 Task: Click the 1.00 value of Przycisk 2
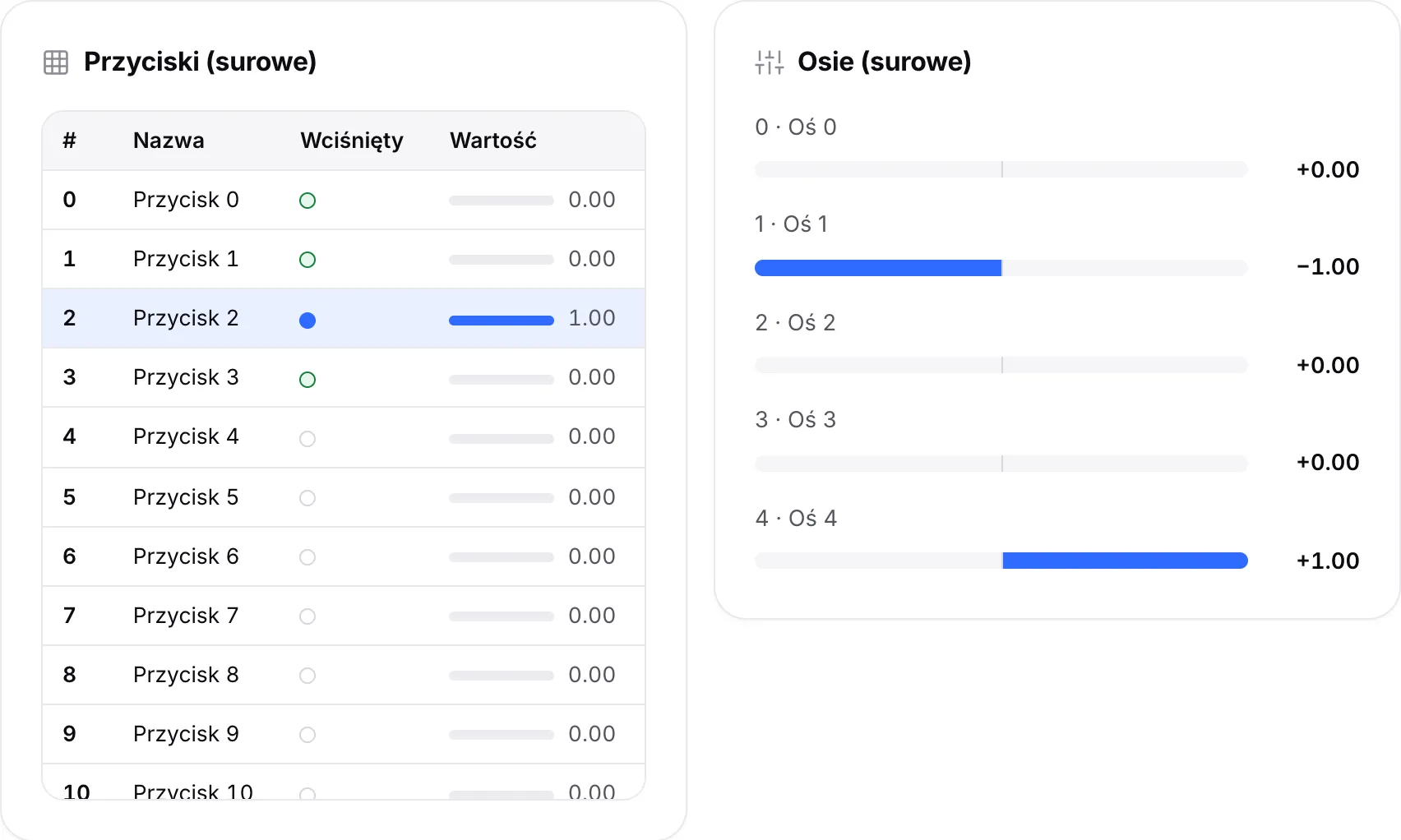[592, 318]
